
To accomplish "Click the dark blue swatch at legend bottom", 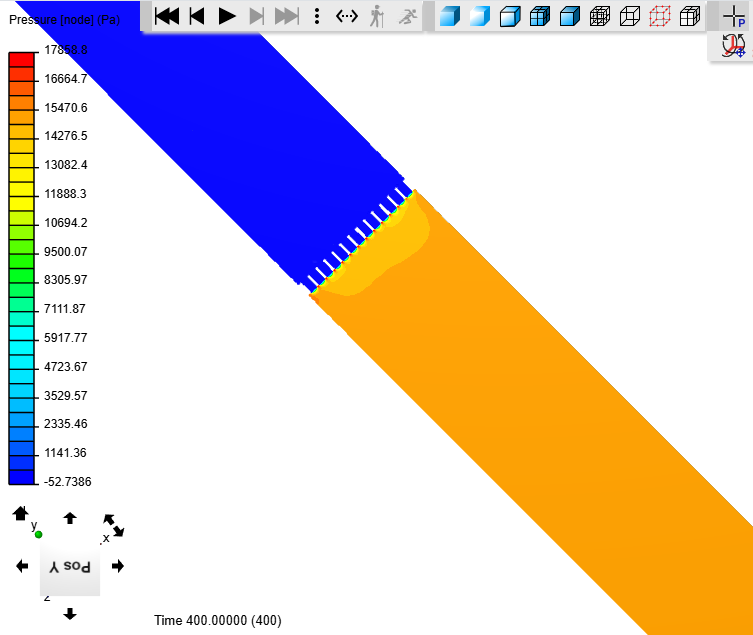I will coord(21,477).
